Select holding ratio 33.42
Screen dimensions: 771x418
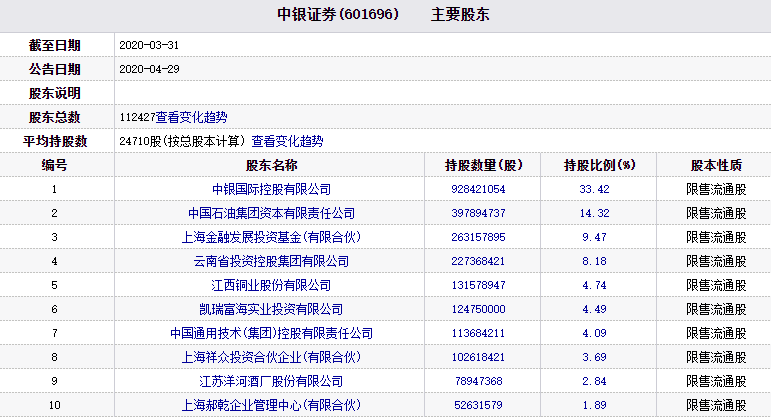594,189
